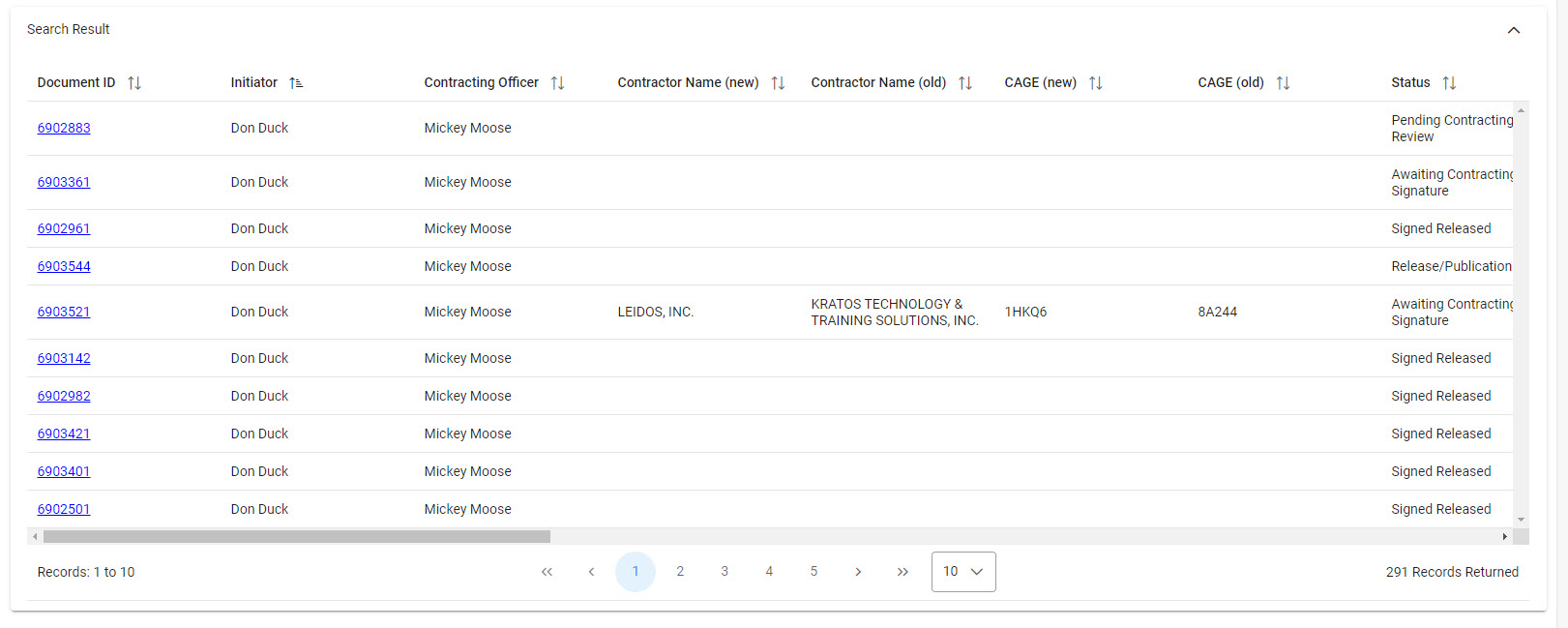Image resolution: width=1568 pixels, height=628 pixels.
Task: Sort by Document ID column icon
Action: [134, 83]
